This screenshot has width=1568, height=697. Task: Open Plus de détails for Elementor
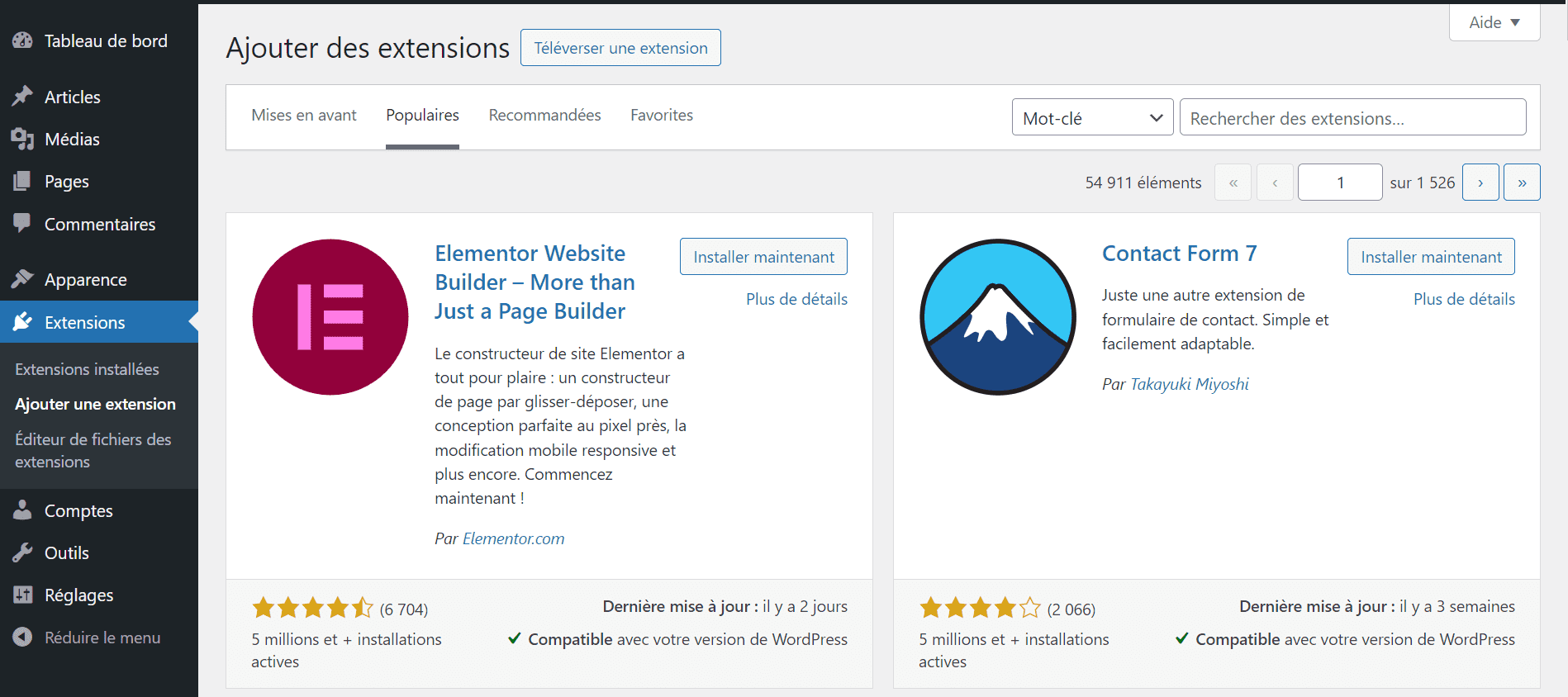coord(796,299)
